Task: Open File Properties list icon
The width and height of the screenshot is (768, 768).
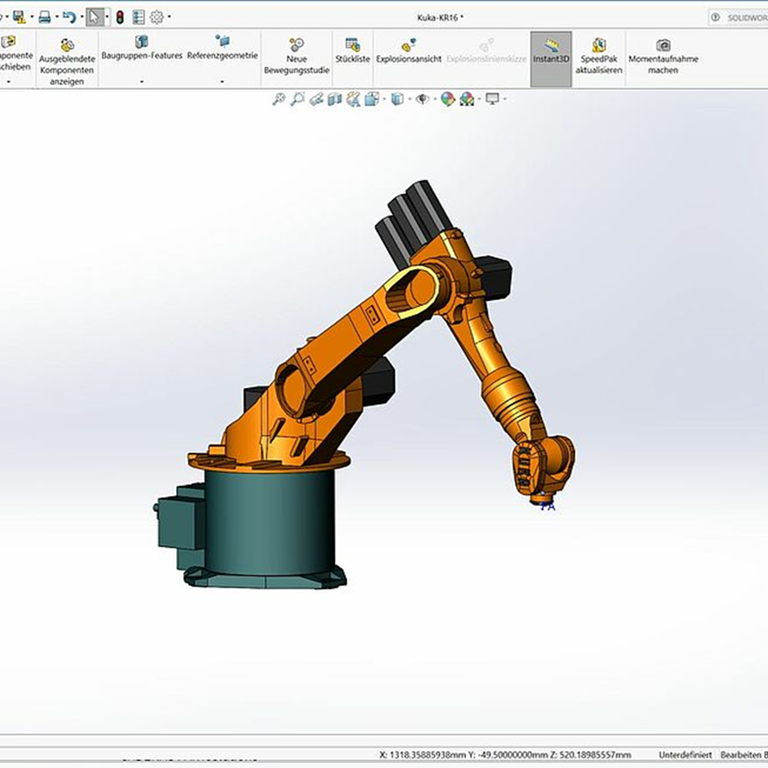Action: [139, 18]
